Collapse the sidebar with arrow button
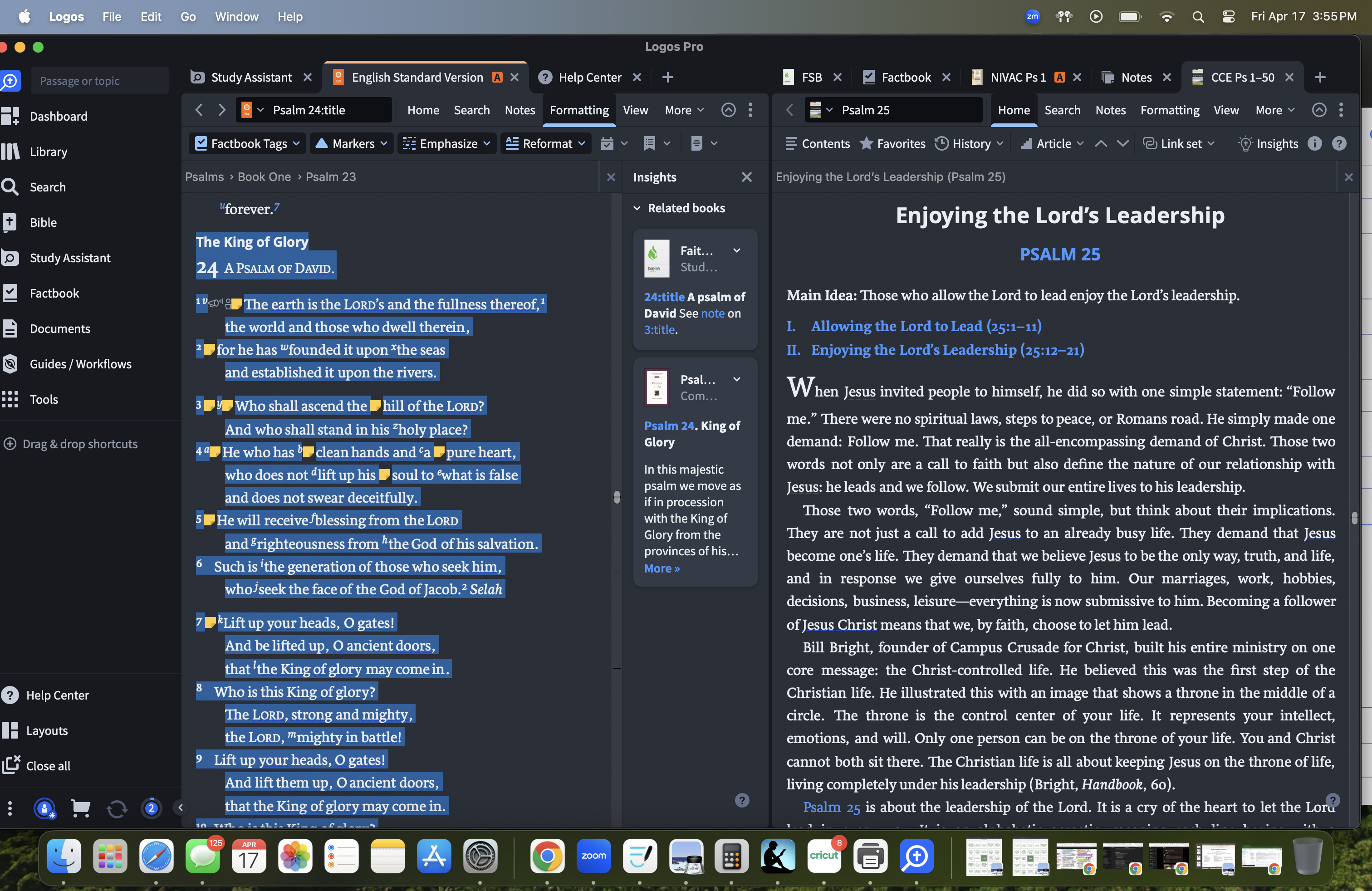Image resolution: width=1372 pixels, height=891 pixels. click(181, 808)
